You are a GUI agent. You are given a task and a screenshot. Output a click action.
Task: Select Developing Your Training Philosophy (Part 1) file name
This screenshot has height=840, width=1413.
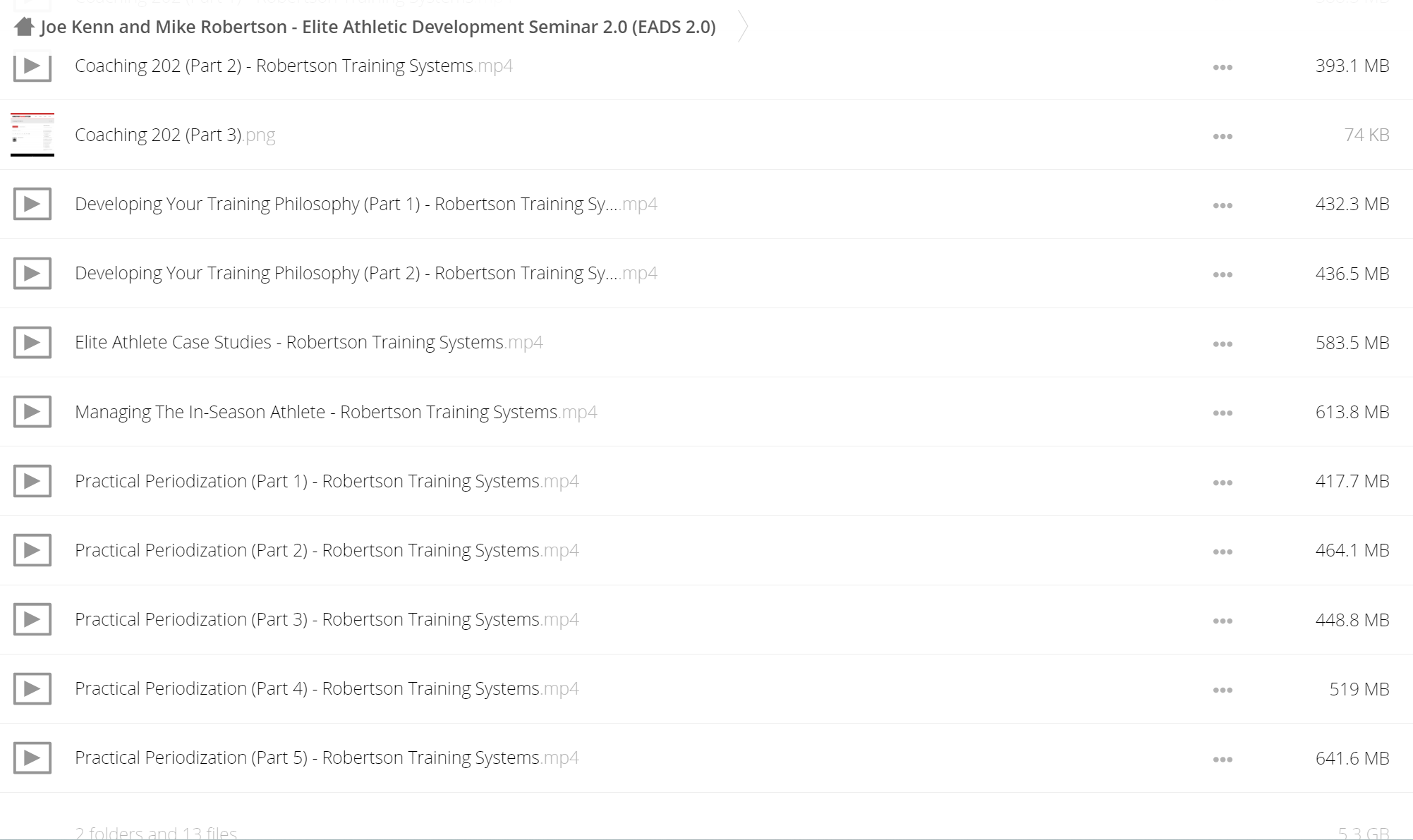[x=366, y=204]
